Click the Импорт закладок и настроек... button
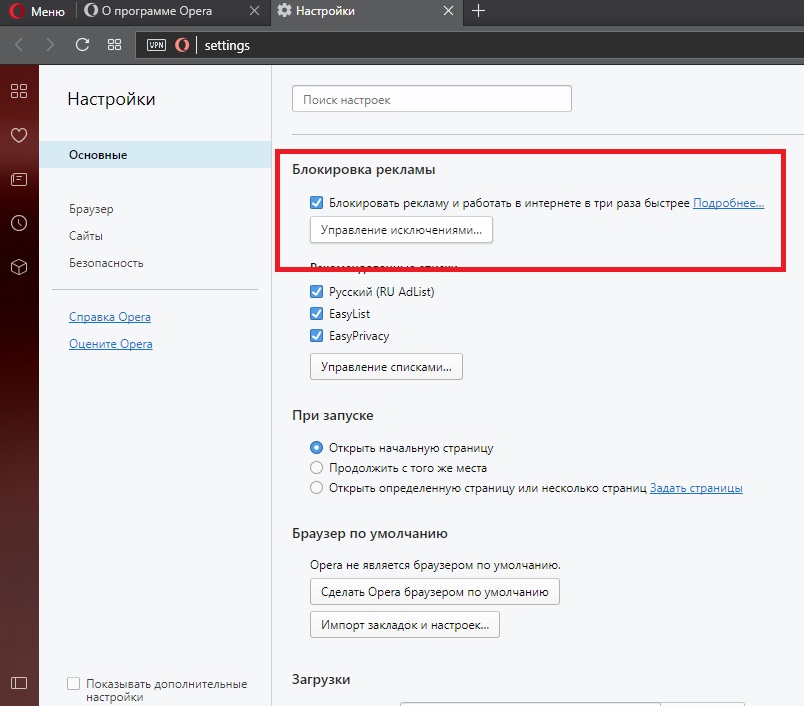The height and width of the screenshot is (706, 804). (405, 624)
